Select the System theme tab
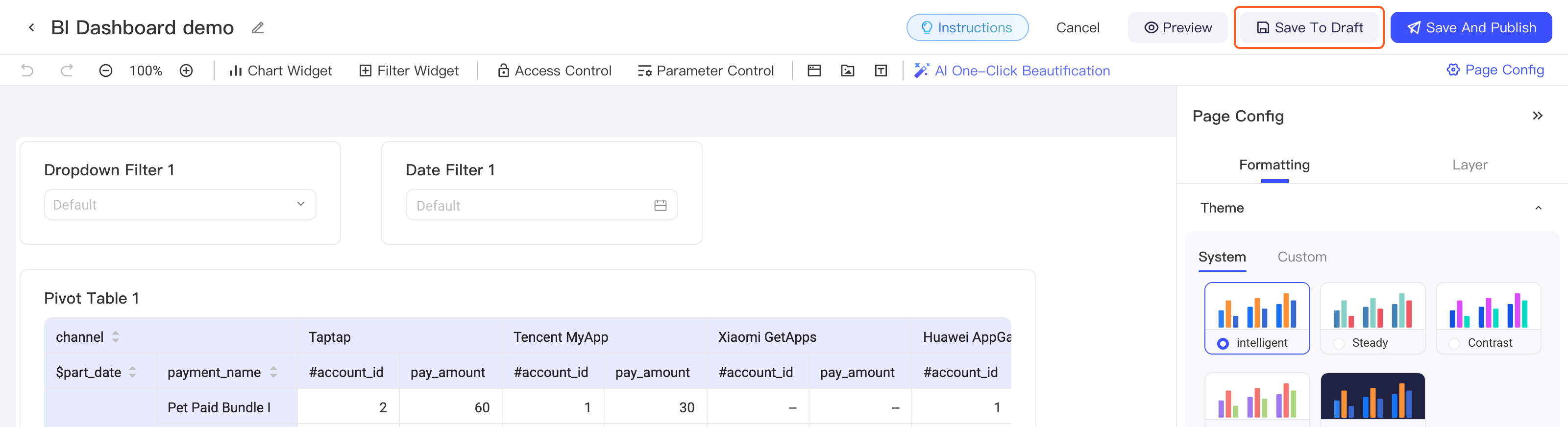 click(x=1222, y=257)
